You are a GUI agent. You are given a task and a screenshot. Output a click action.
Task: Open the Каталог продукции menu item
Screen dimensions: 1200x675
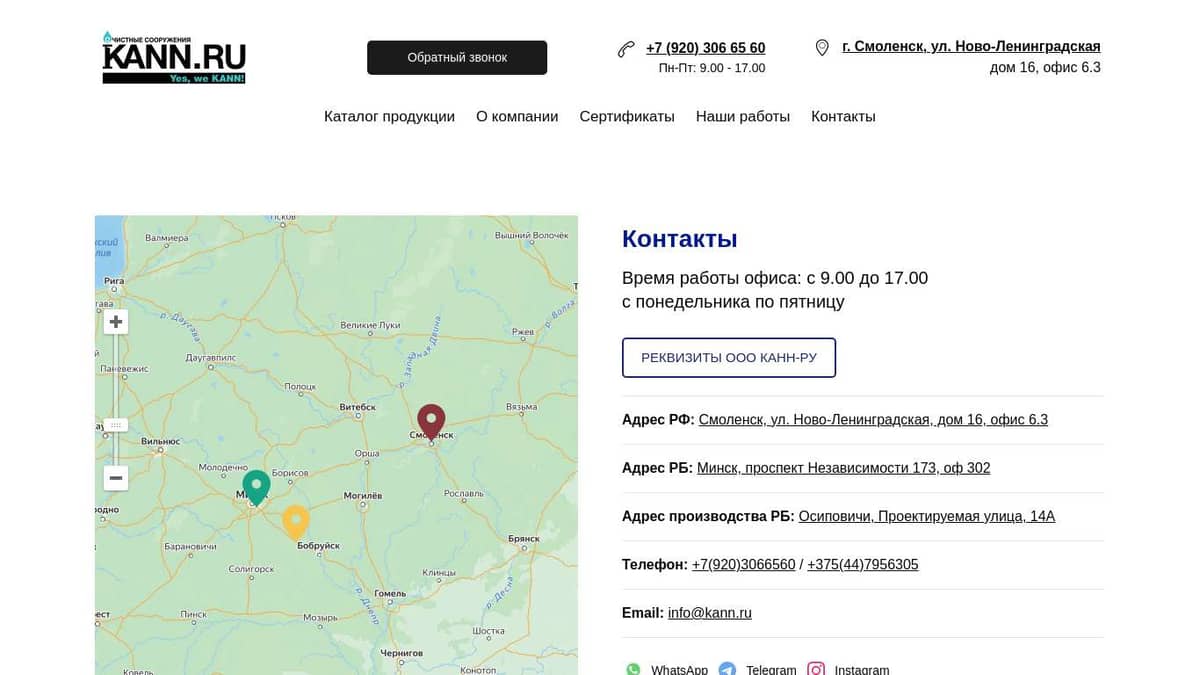[x=389, y=116]
